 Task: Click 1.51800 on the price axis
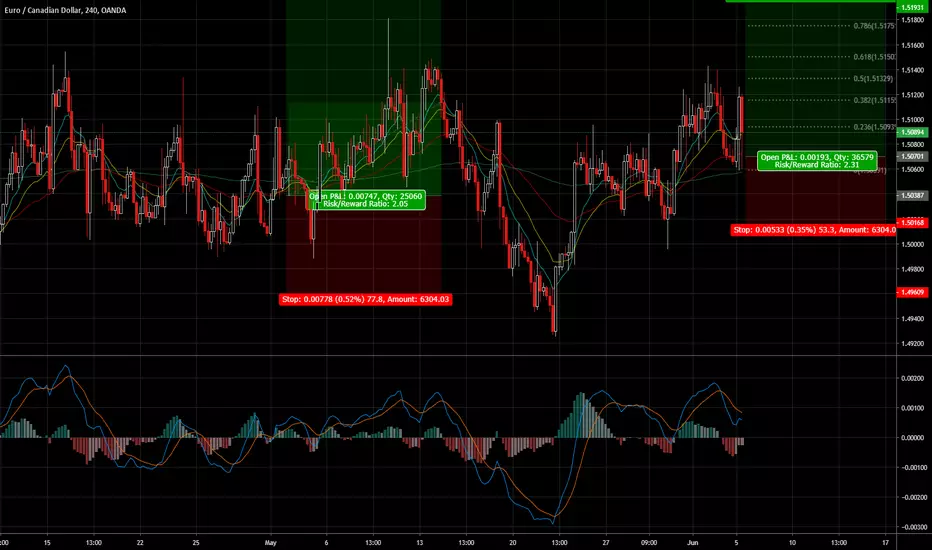click(912, 20)
